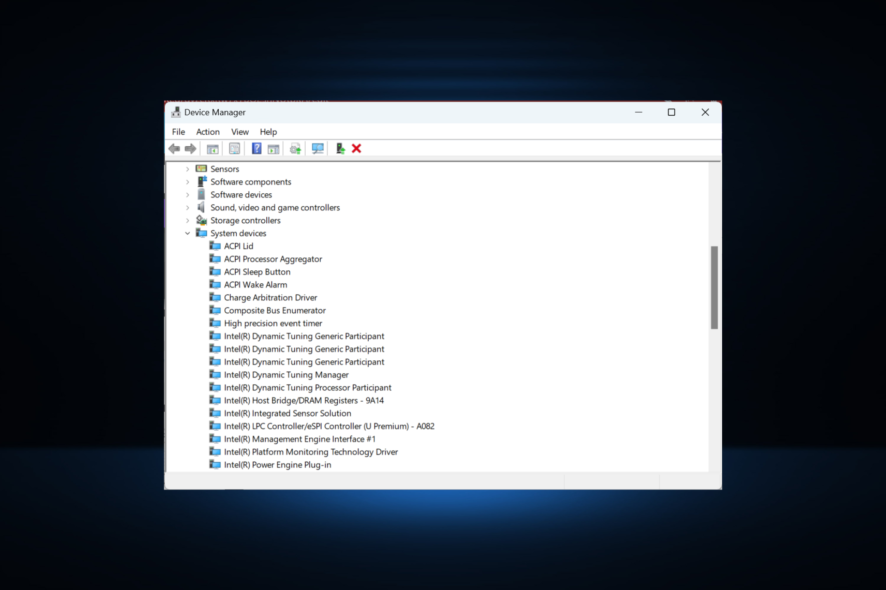Click the Show/Hide Console Tree icon
This screenshot has width=886, height=590.
pyautogui.click(x=212, y=149)
